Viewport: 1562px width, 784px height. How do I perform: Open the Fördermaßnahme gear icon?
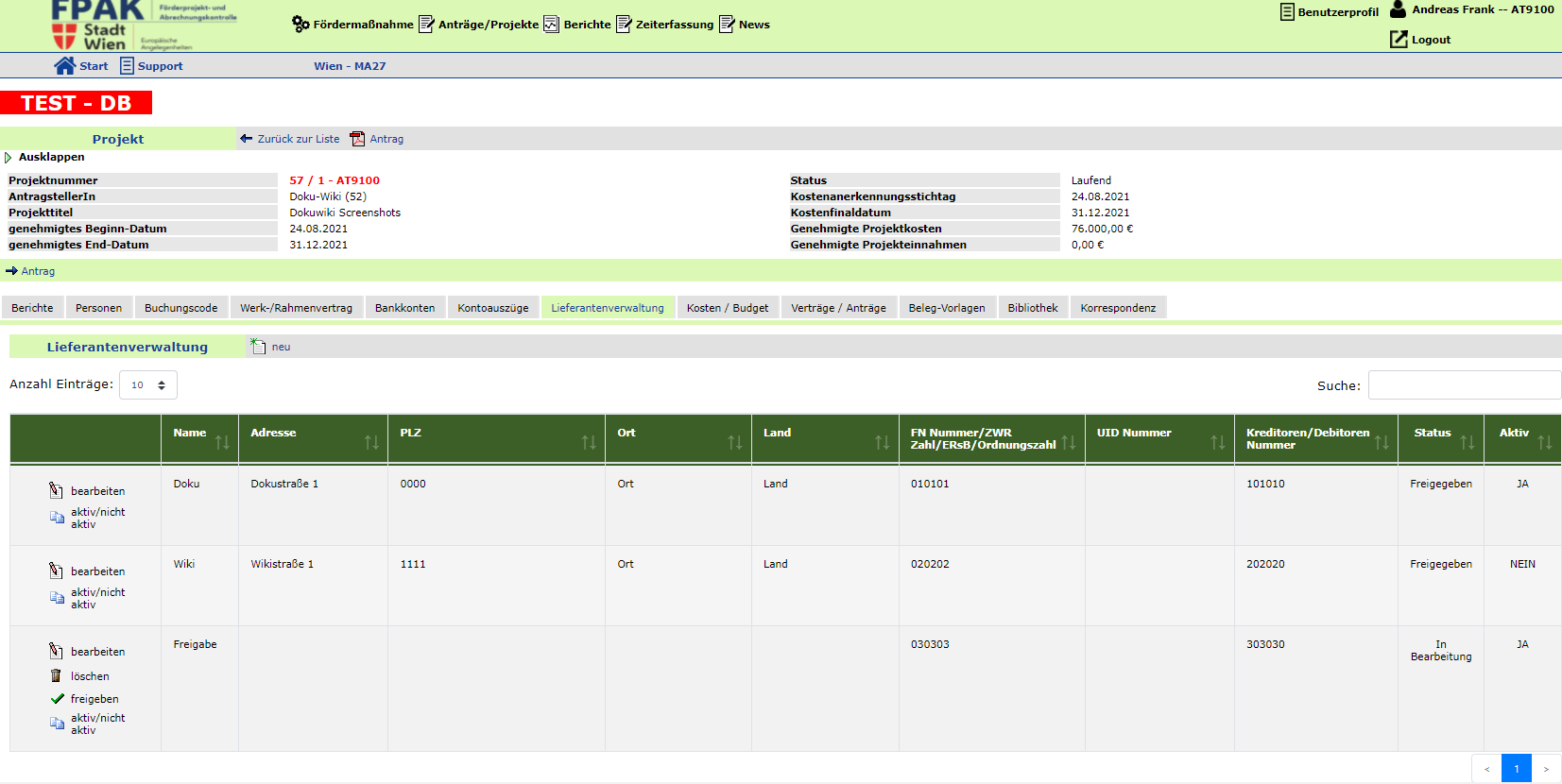300,25
